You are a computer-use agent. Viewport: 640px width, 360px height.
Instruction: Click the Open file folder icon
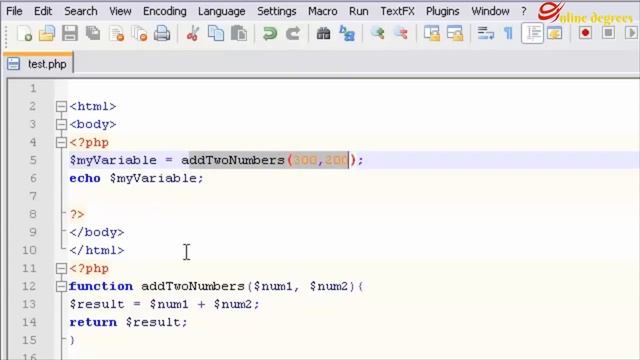click(47, 33)
